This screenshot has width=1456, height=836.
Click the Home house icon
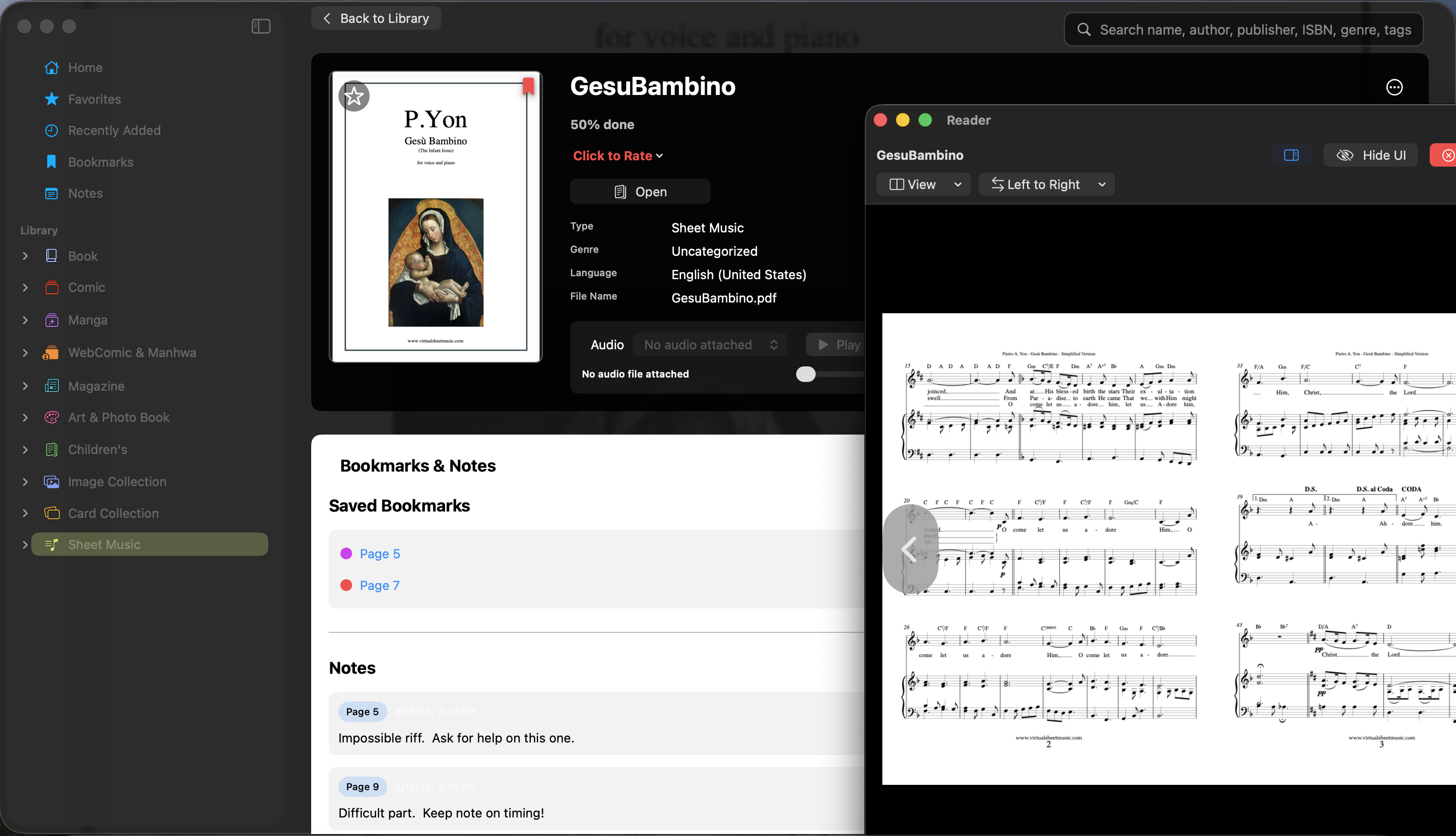click(x=52, y=68)
